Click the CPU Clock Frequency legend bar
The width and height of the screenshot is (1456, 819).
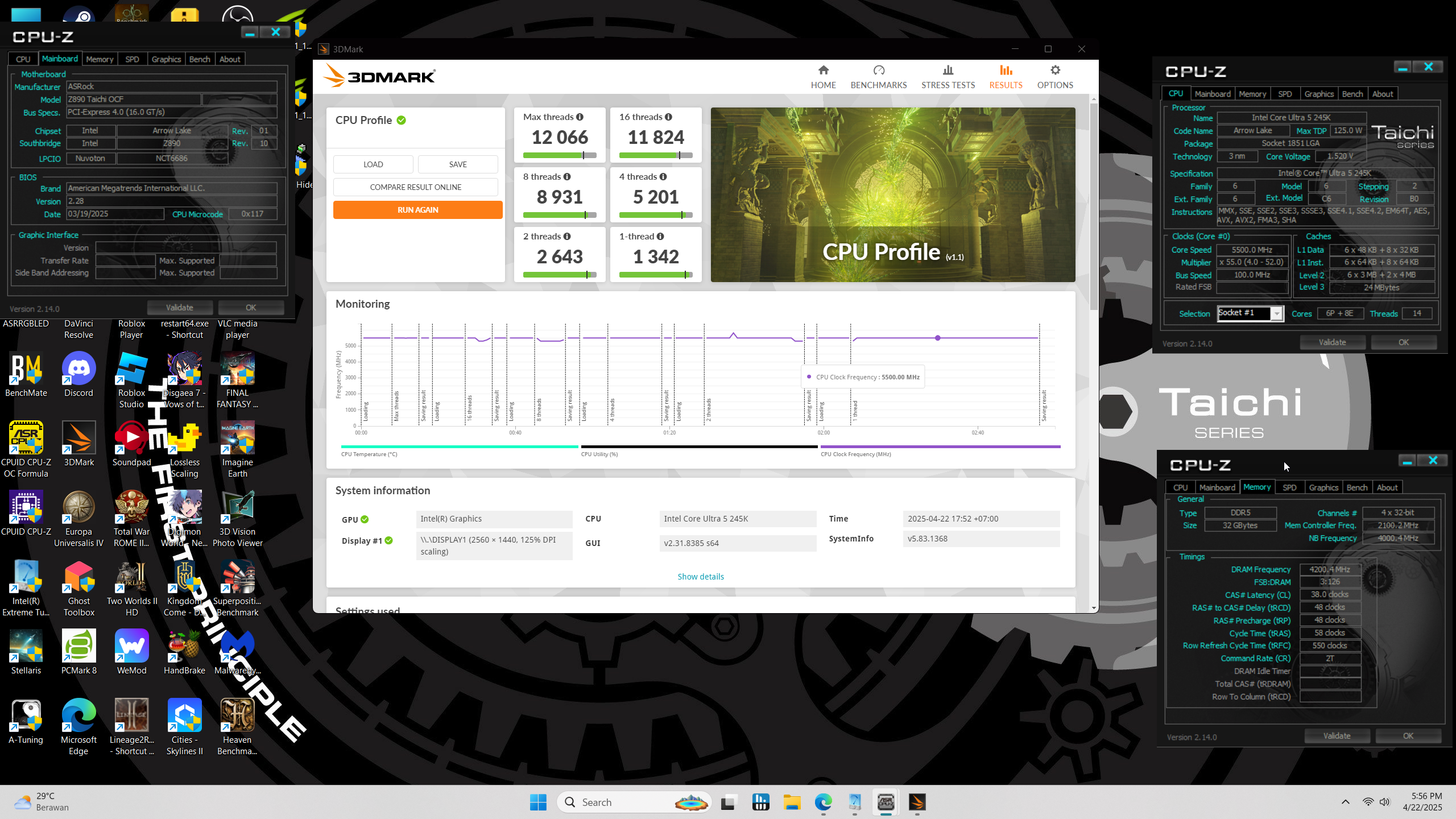(x=940, y=447)
